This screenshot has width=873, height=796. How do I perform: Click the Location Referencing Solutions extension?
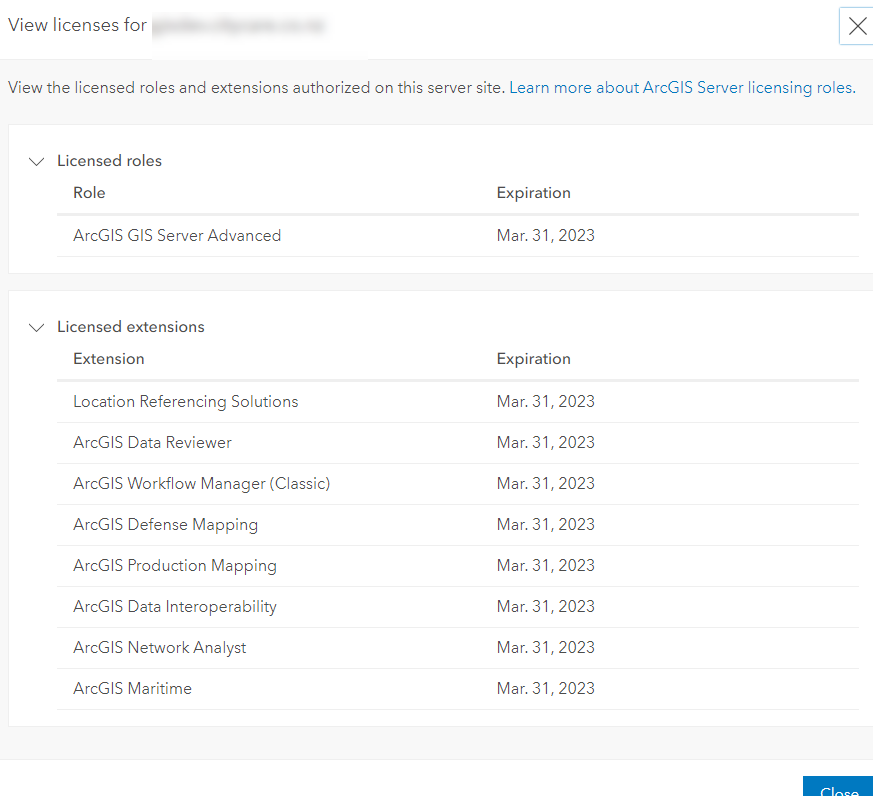point(186,402)
